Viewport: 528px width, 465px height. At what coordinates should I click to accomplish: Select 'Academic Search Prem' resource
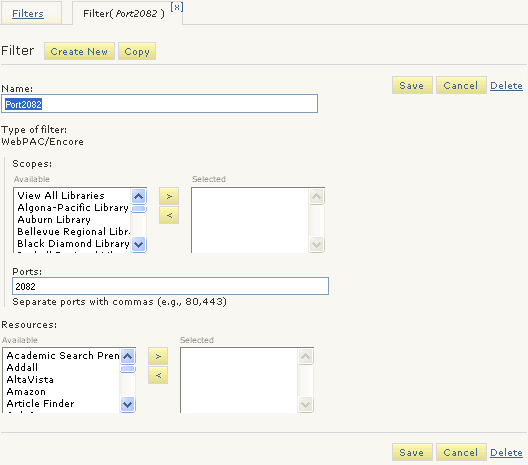point(62,356)
